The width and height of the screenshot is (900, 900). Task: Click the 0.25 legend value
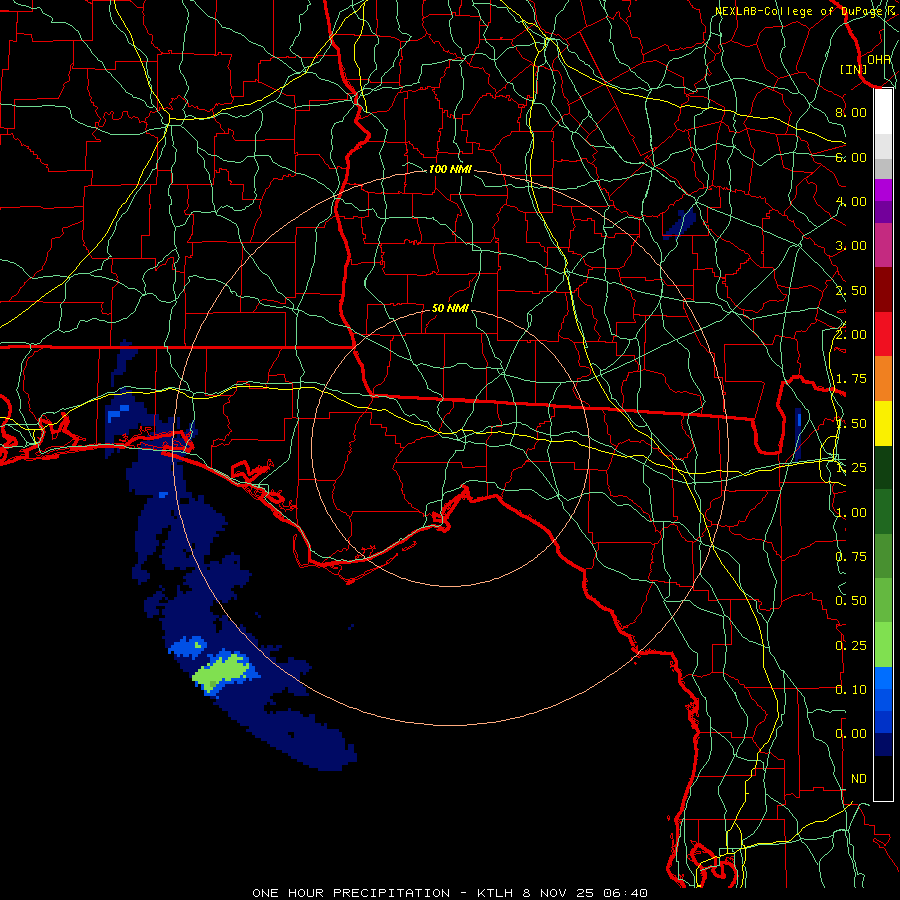click(x=851, y=646)
